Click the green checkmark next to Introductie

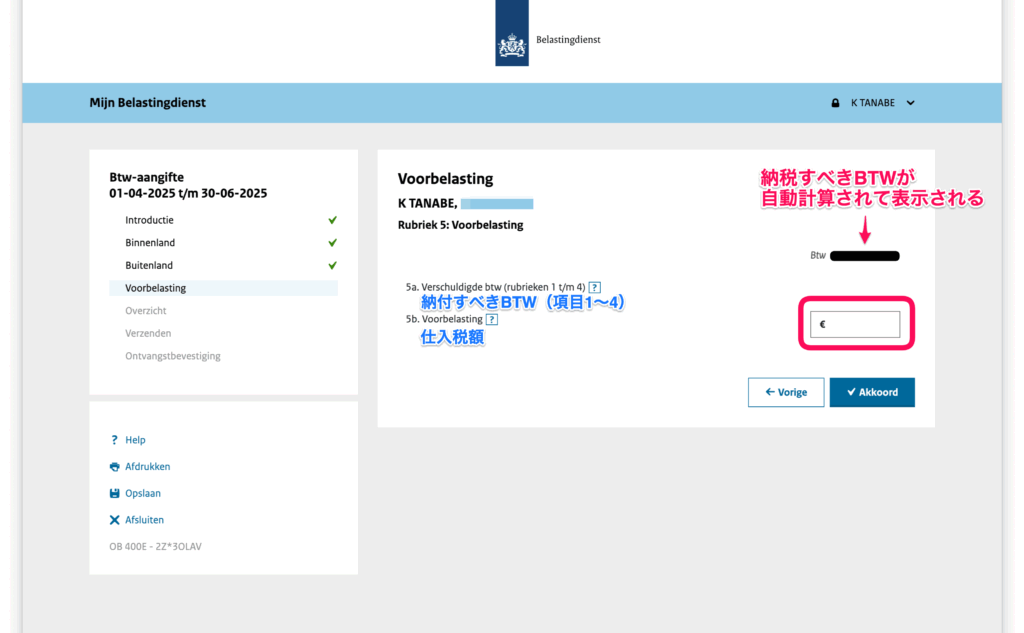[x=332, y=220]
